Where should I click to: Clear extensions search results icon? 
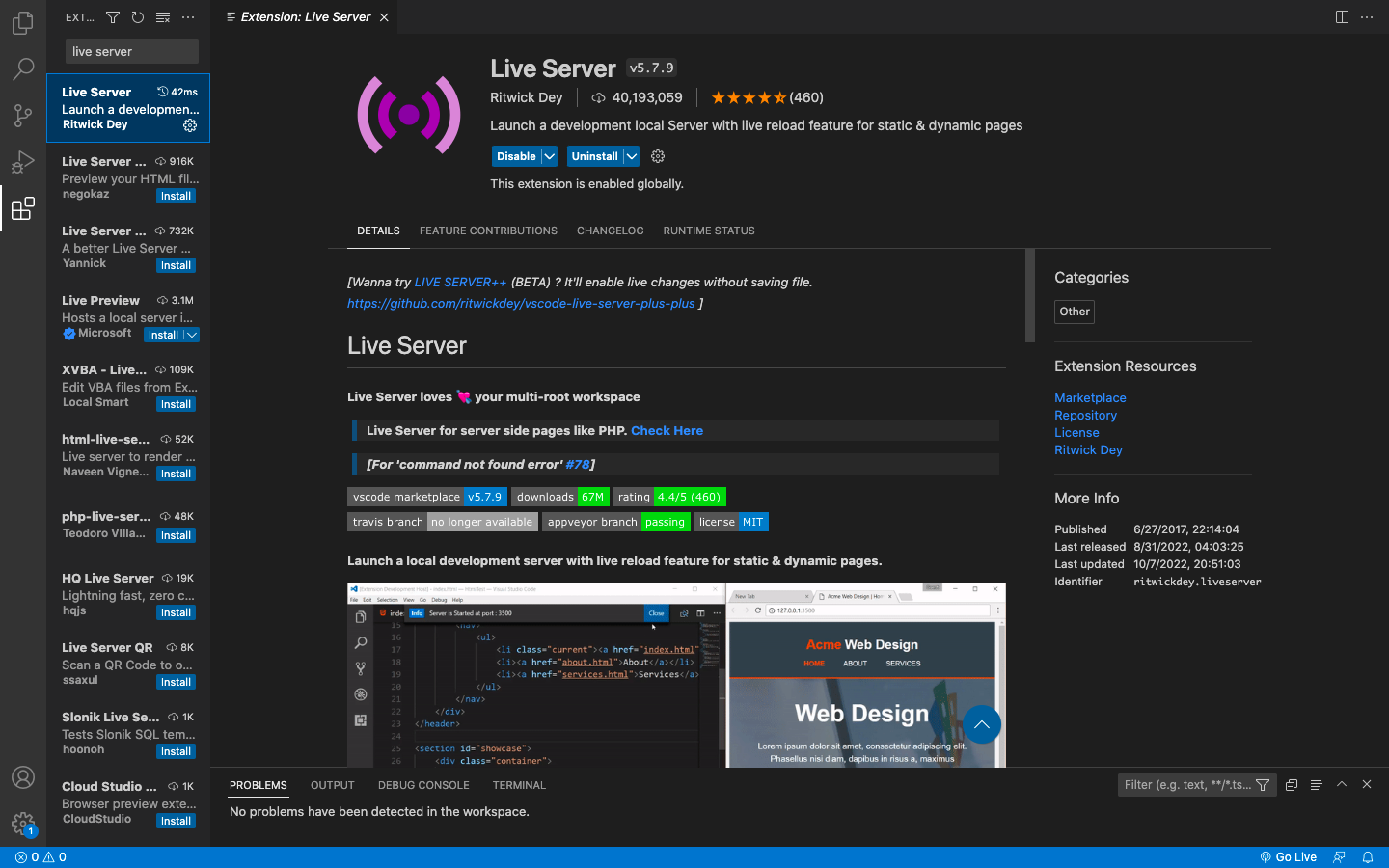[x=163, y=17]
